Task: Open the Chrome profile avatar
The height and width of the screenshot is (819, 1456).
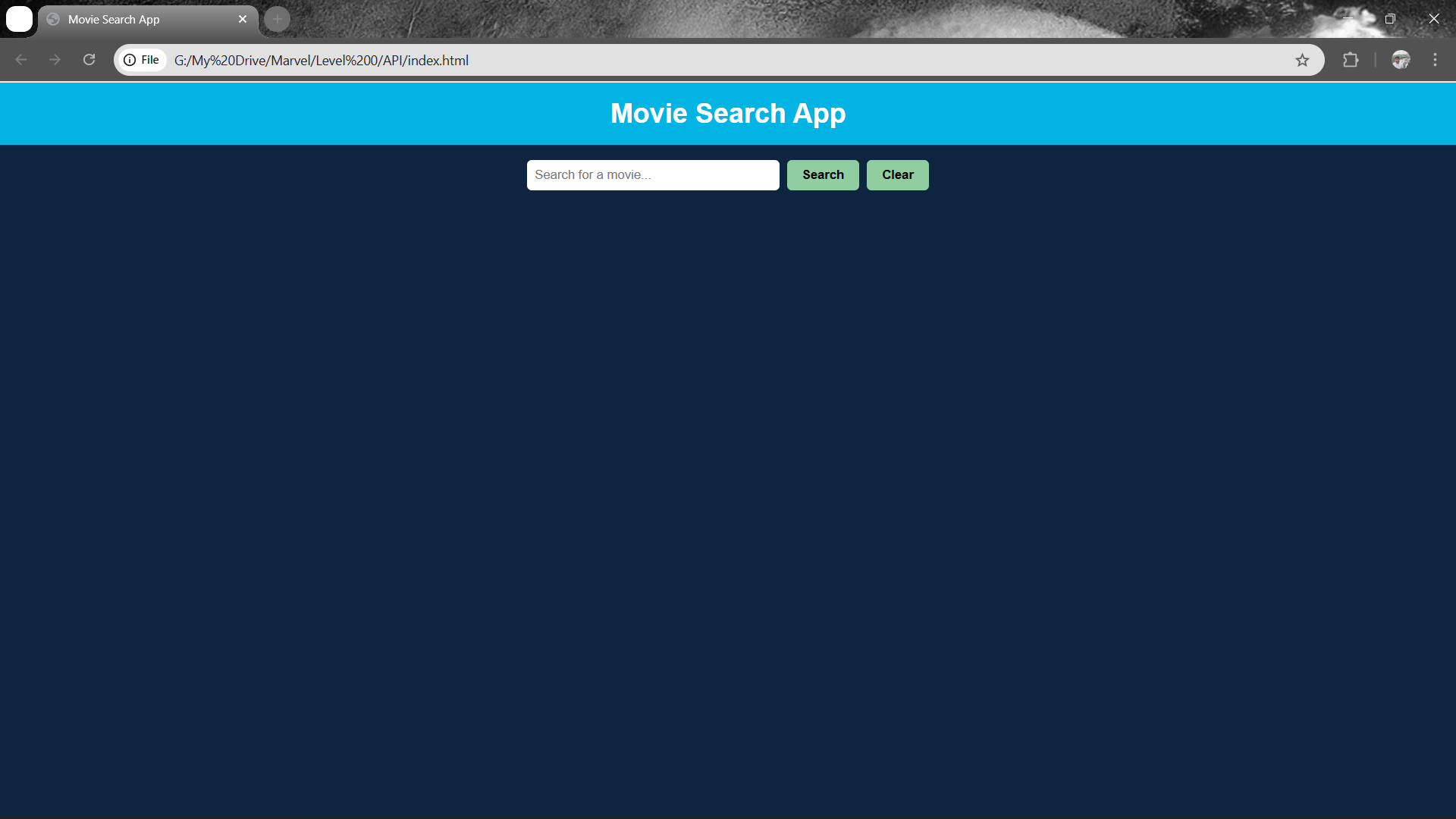Action: pos(1401,60)
